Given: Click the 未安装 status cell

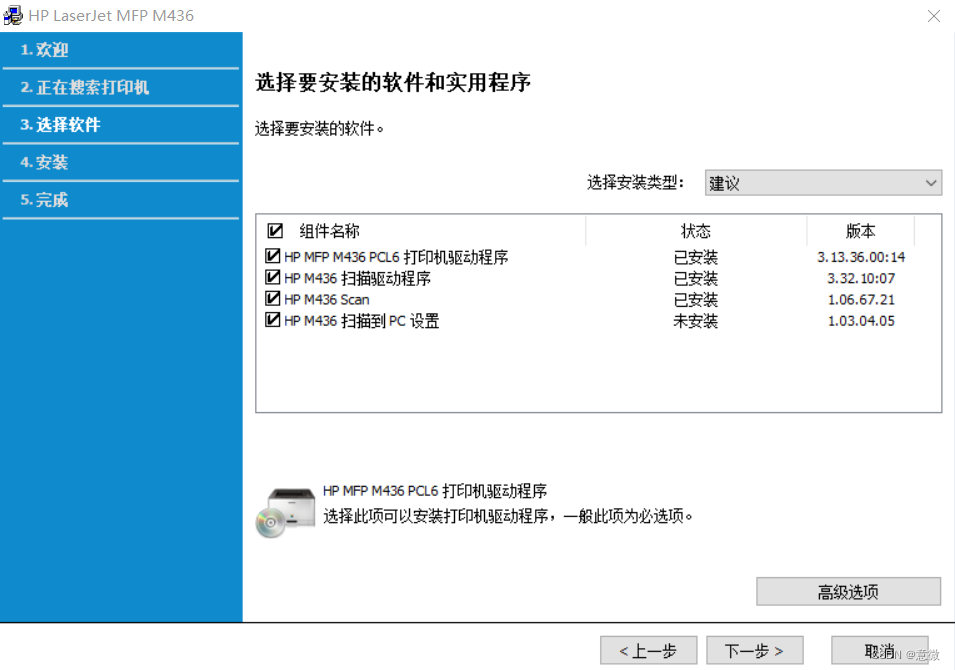Looking at the screenshot, I should 696,321.
